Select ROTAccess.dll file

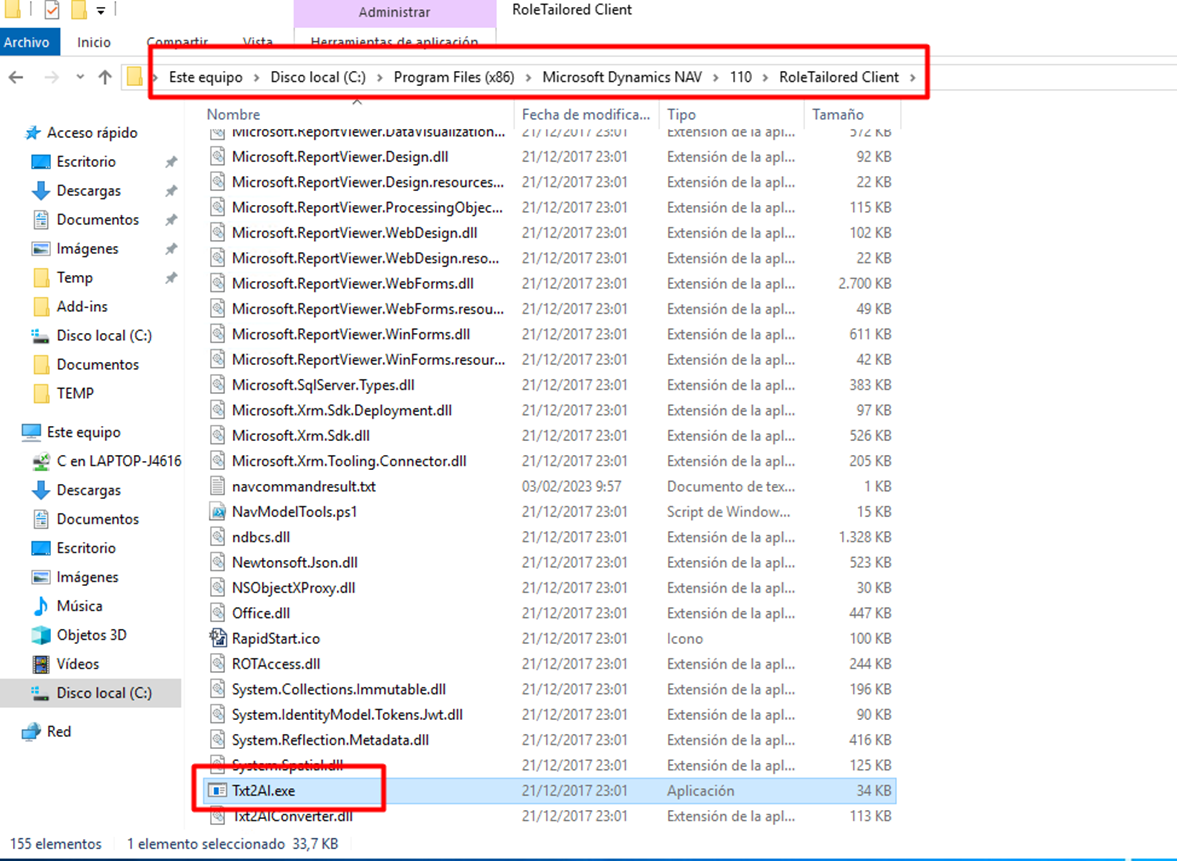coord(275,664)
